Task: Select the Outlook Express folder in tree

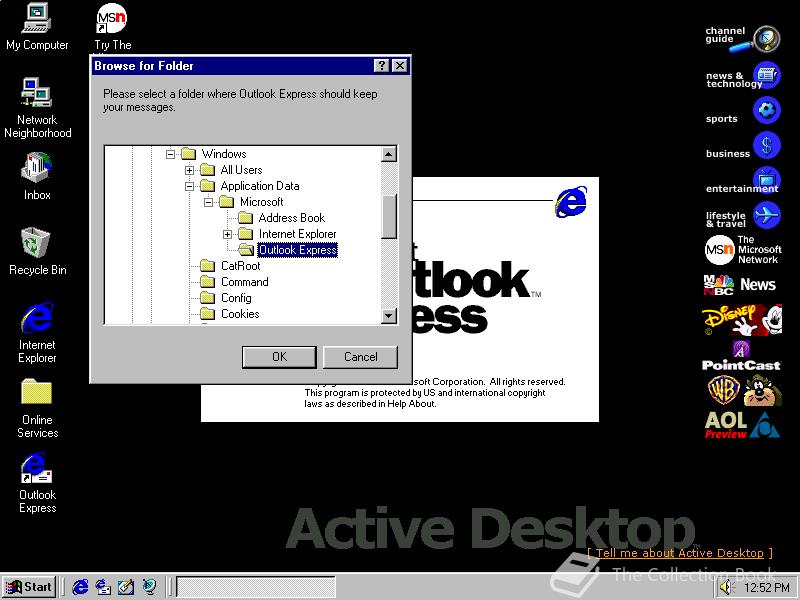Action: 297,250
